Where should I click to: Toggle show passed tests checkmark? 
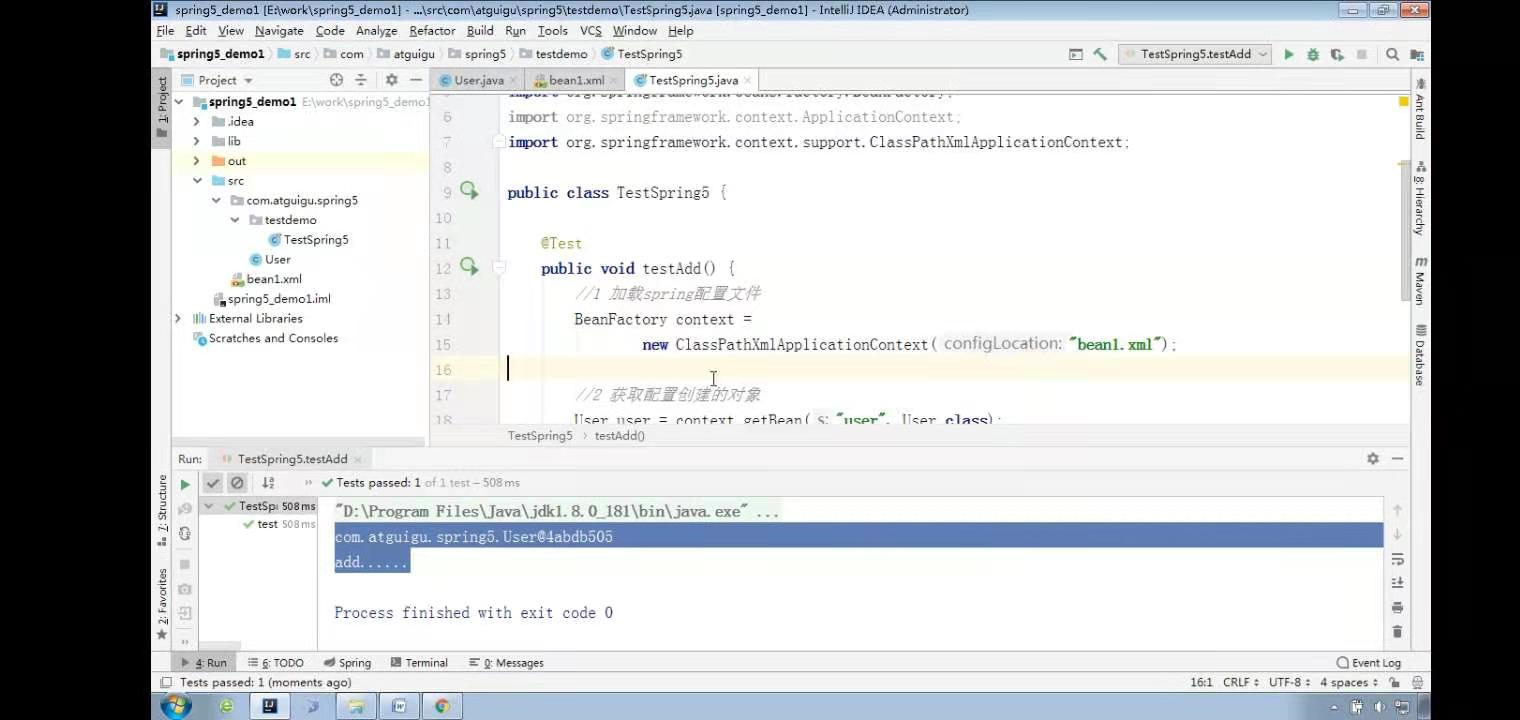pyautogui.click(x=213, y=483)
